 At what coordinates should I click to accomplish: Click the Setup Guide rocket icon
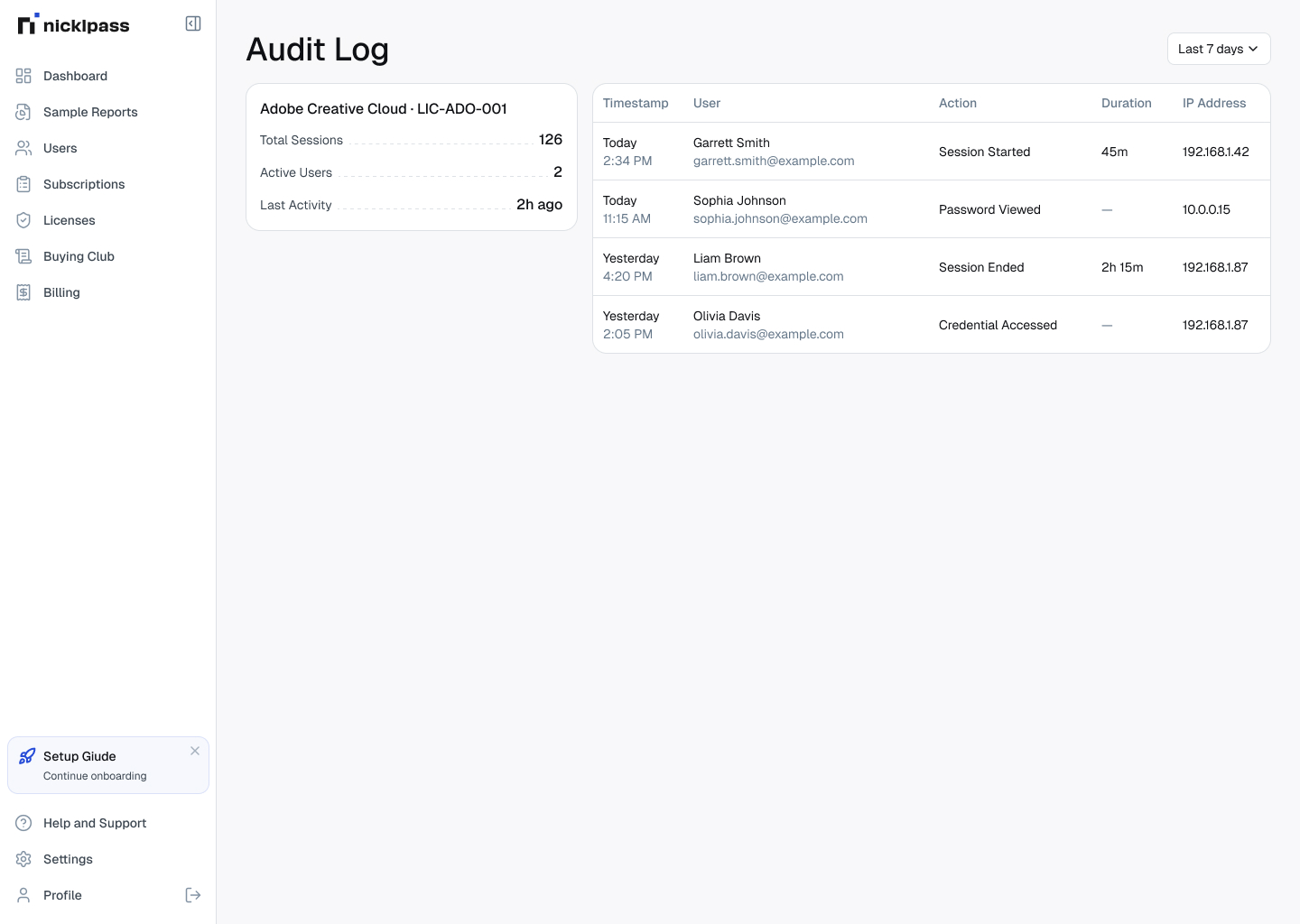(x=27, y=756)
